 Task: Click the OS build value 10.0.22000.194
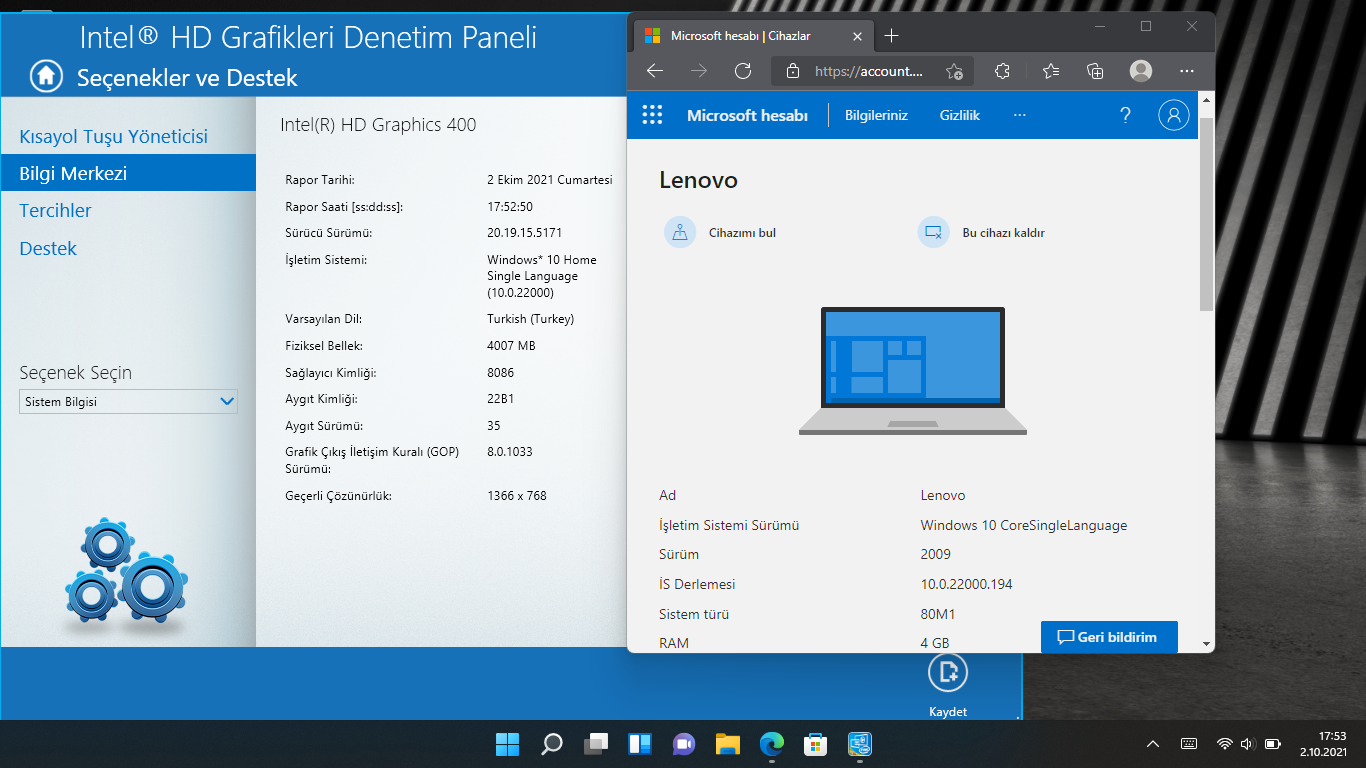[966, 584]
